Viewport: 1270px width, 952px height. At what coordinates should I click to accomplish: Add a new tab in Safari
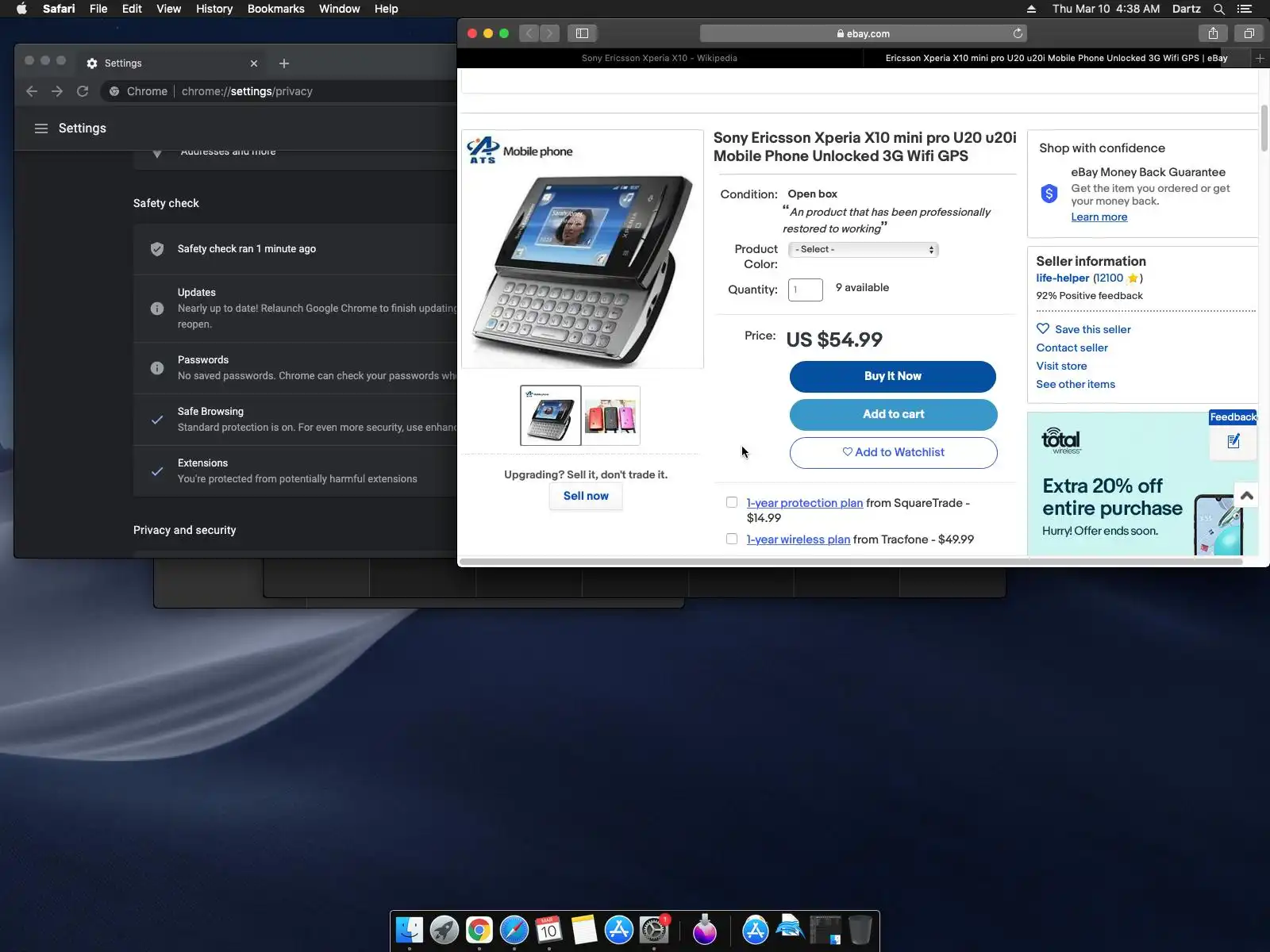coord(1260,58)
